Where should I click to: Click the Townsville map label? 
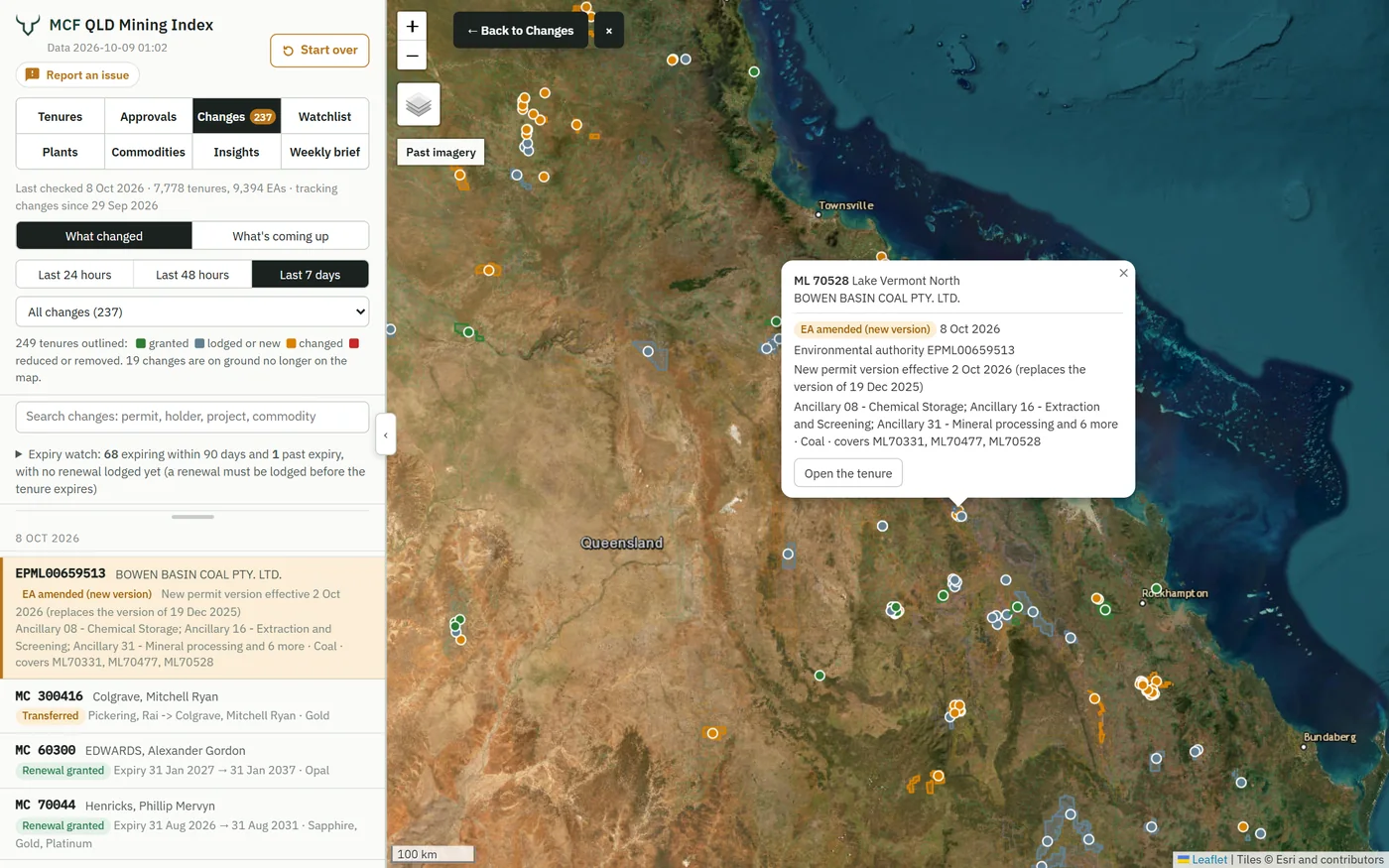[846, 206]
